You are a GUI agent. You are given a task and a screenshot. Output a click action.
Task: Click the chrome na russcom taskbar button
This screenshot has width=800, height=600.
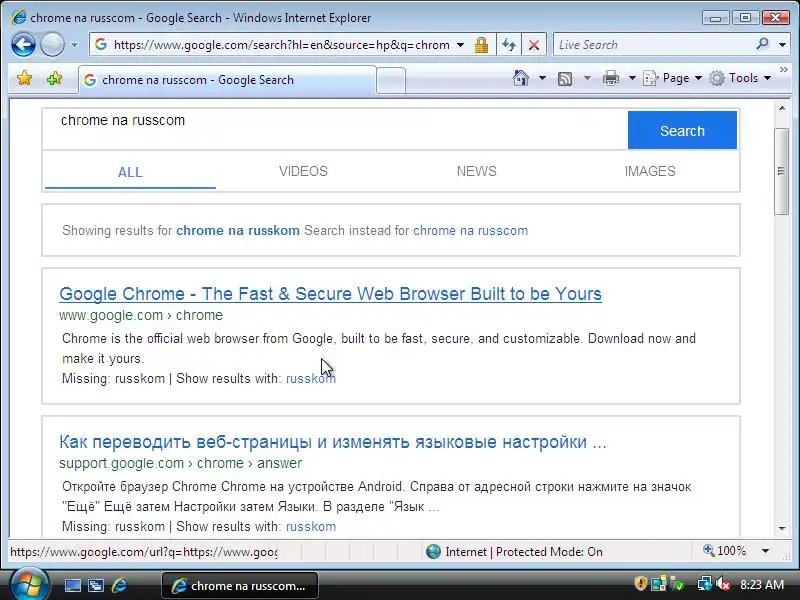pos(240,586)
